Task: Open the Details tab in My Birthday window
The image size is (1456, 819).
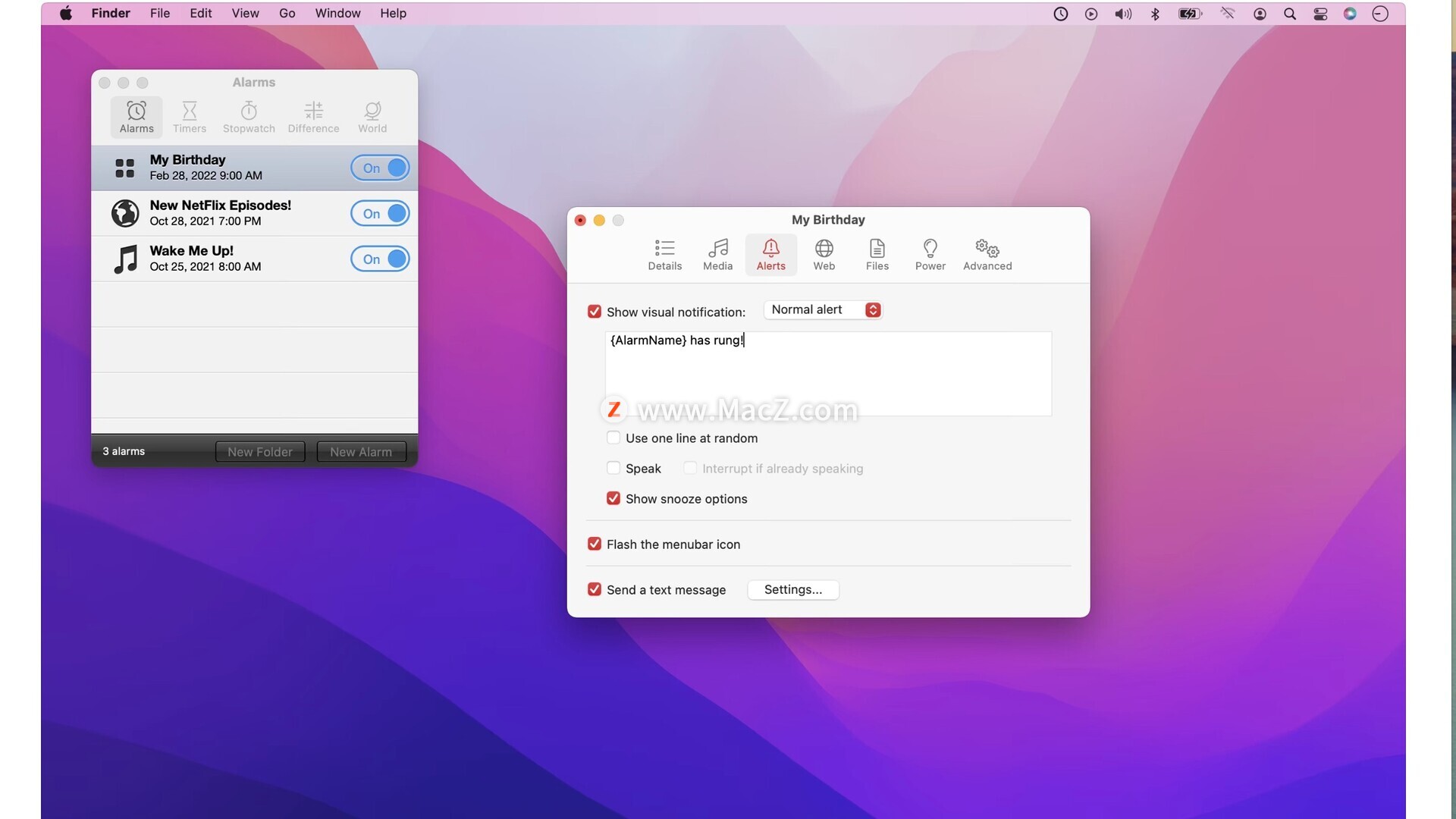Action: click(665, 254)
